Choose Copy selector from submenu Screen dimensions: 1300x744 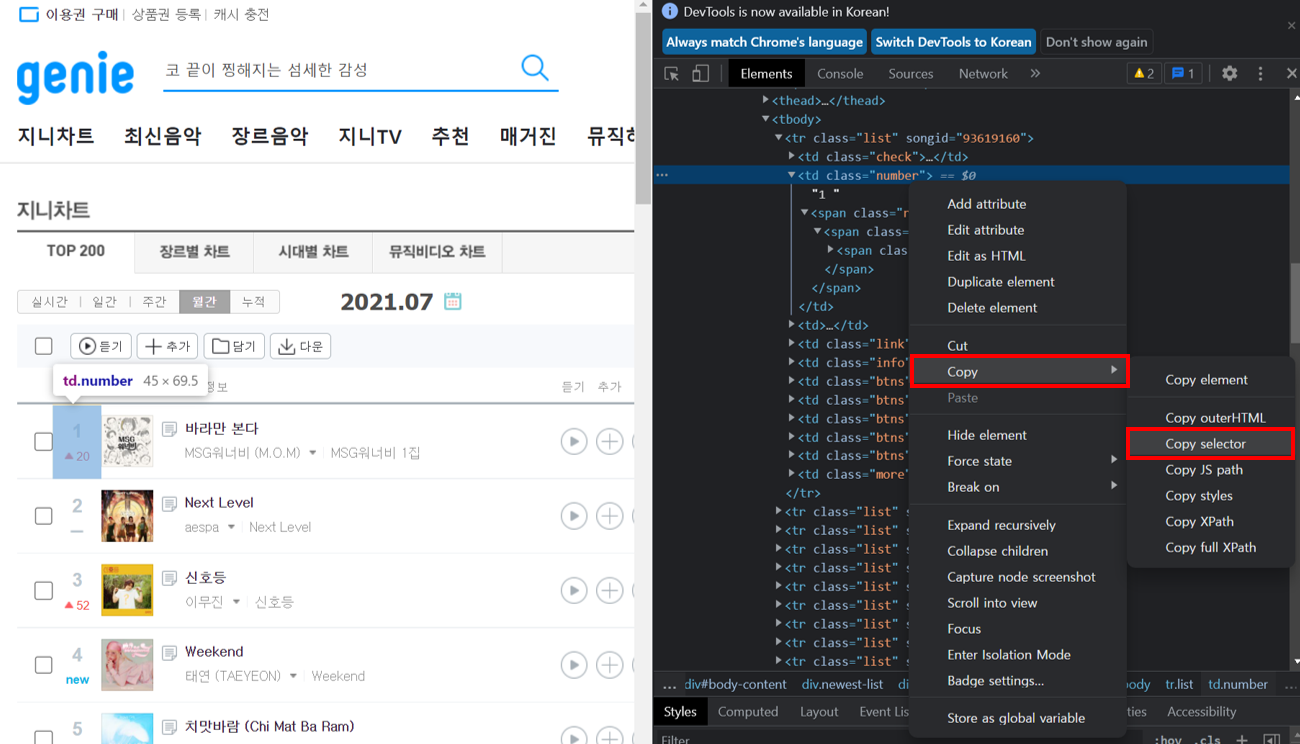(1205, 444)
